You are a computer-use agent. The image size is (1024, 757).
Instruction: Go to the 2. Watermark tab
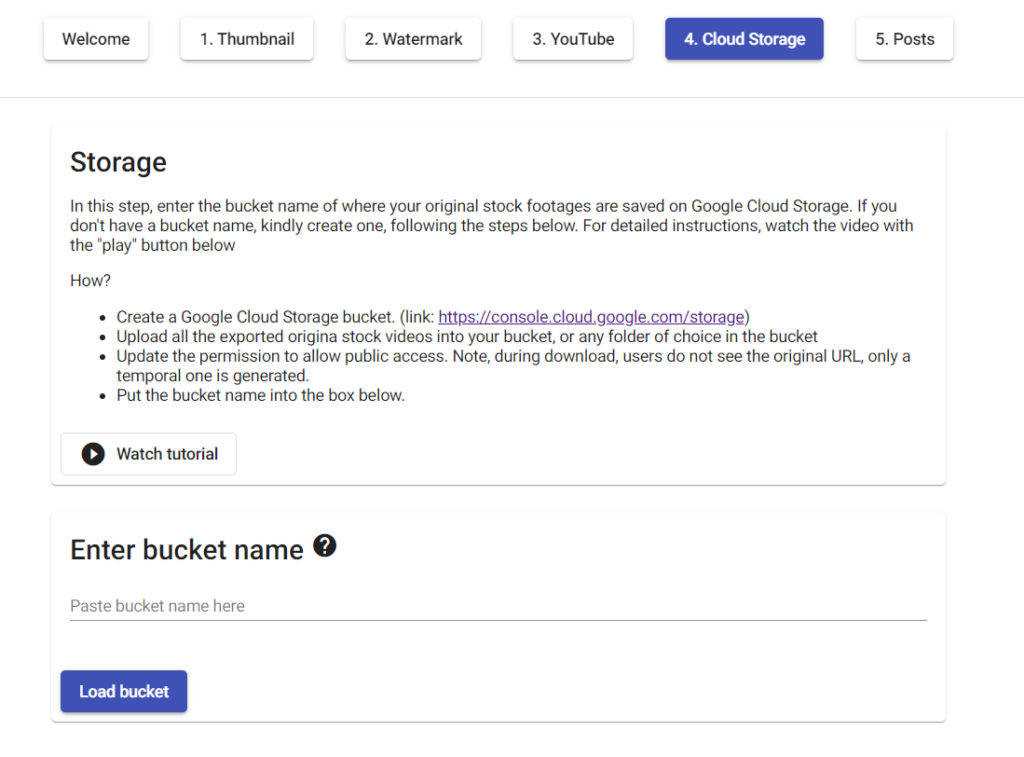pos(413,39)
